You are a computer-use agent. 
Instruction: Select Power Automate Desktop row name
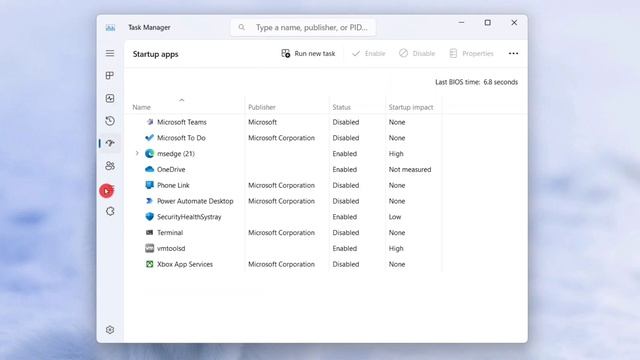195,201
